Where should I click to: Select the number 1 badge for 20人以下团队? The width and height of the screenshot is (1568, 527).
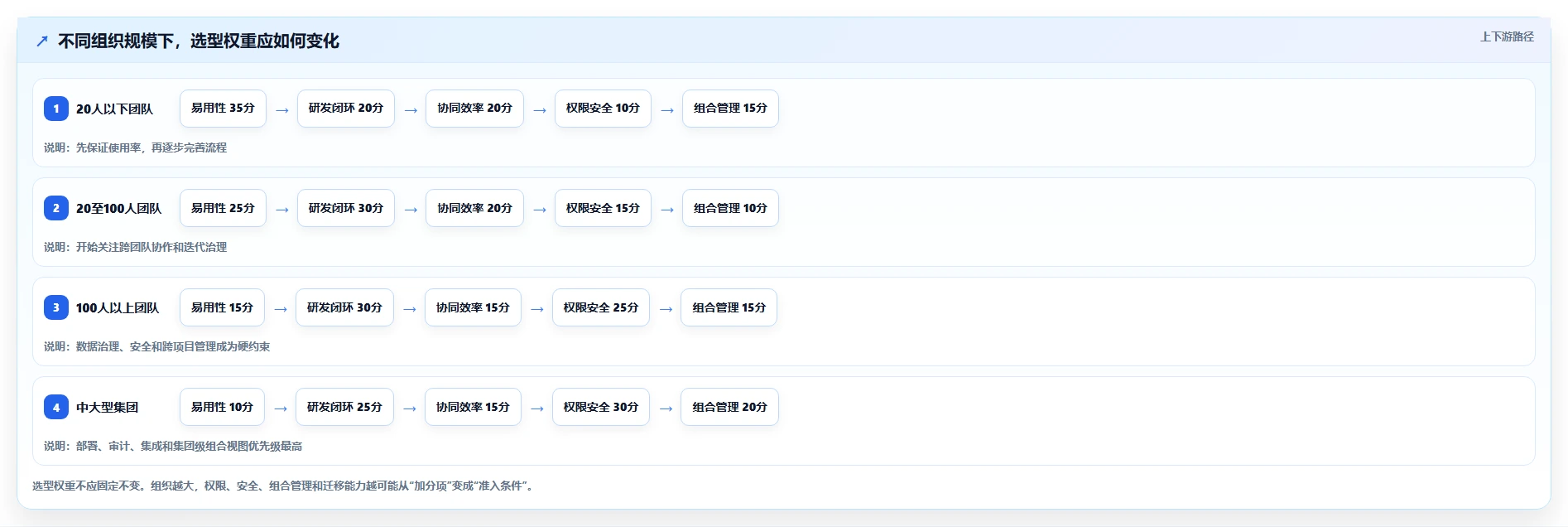(x=56, y=109)
